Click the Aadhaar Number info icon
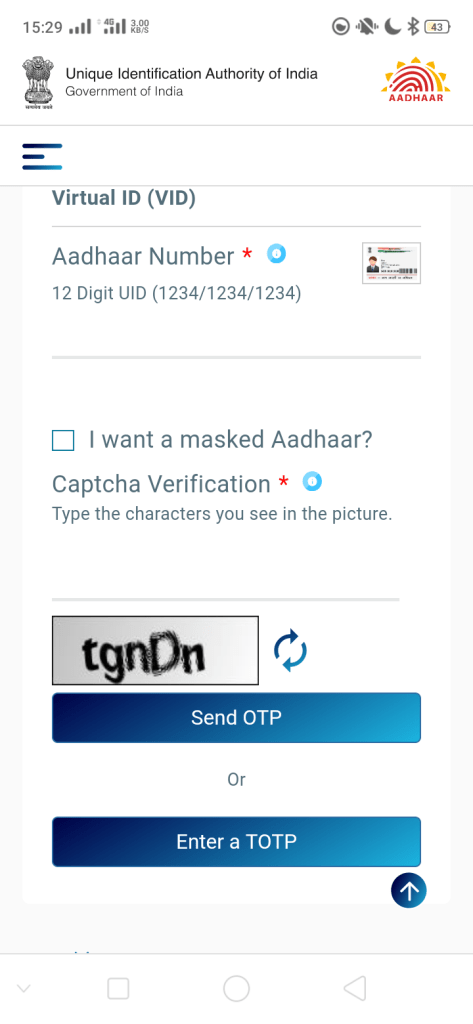Screen dimensions: 473x1024 276,253
